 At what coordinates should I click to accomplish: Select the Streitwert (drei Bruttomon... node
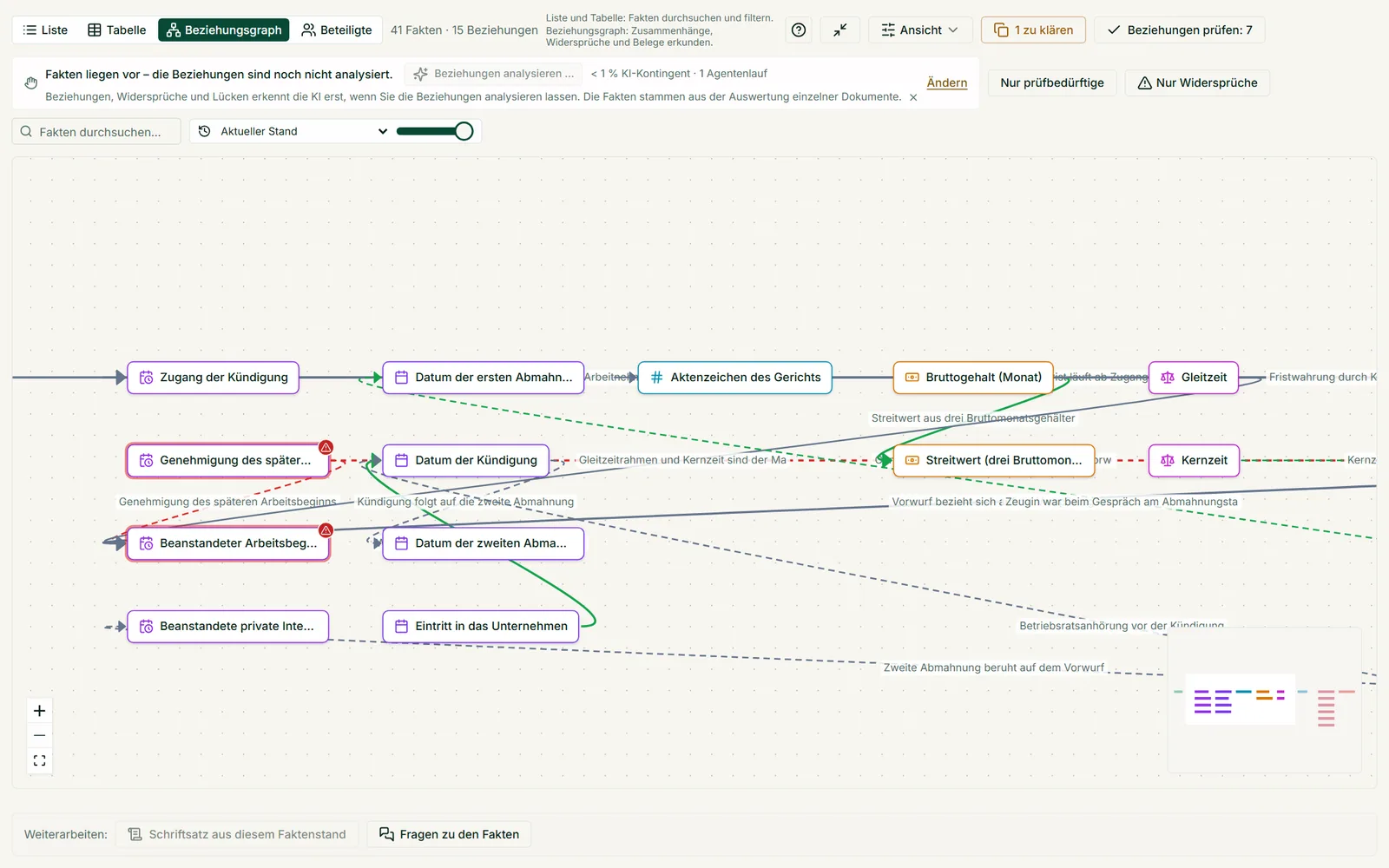[994, 460]
